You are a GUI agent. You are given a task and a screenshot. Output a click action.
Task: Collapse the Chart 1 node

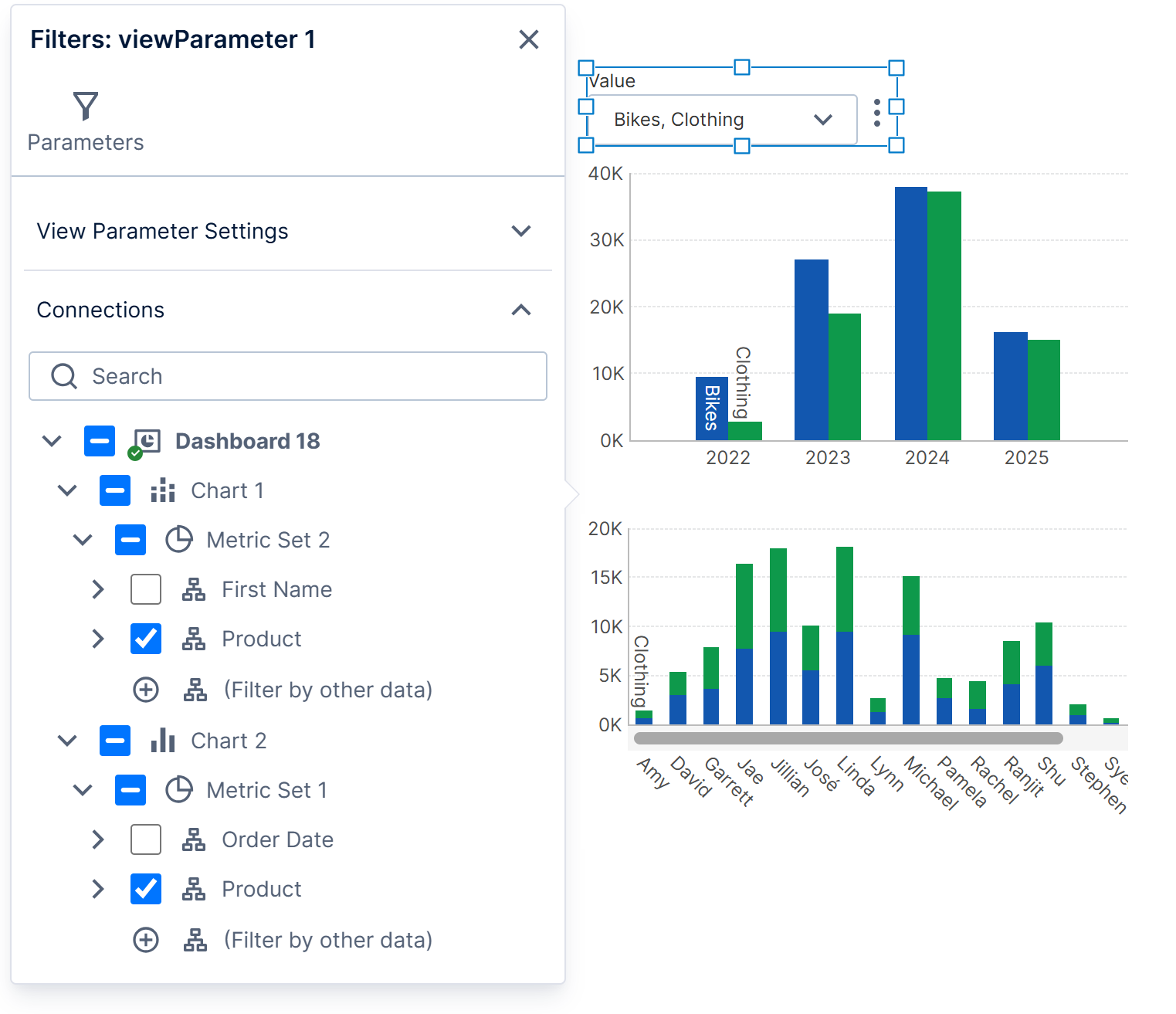pyautogui.click(x=67, y=490)
